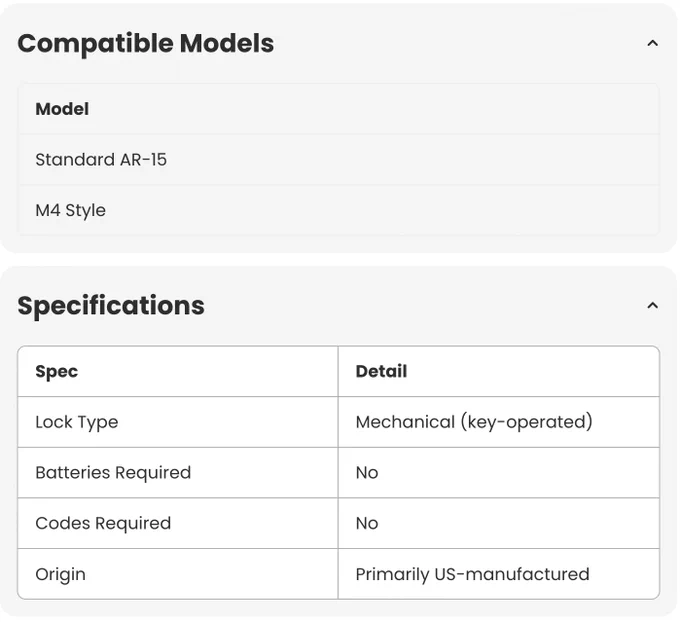Click the Compatible Models heading
This screenshot has height=622, width=680.
point(146,43)
